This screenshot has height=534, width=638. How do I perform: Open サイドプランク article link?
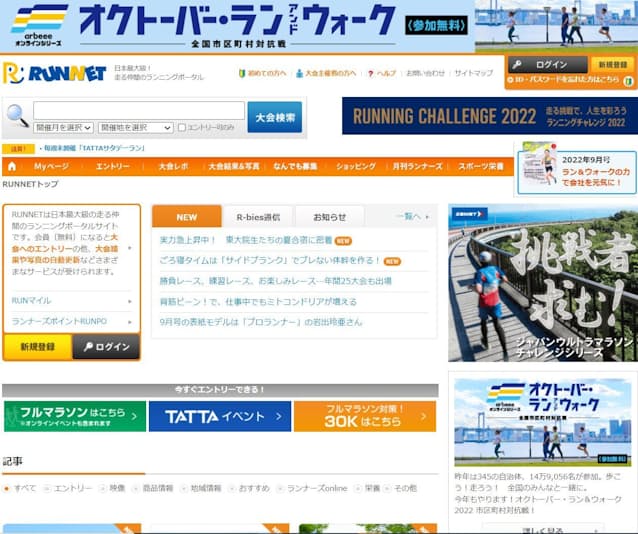(270, 260)
